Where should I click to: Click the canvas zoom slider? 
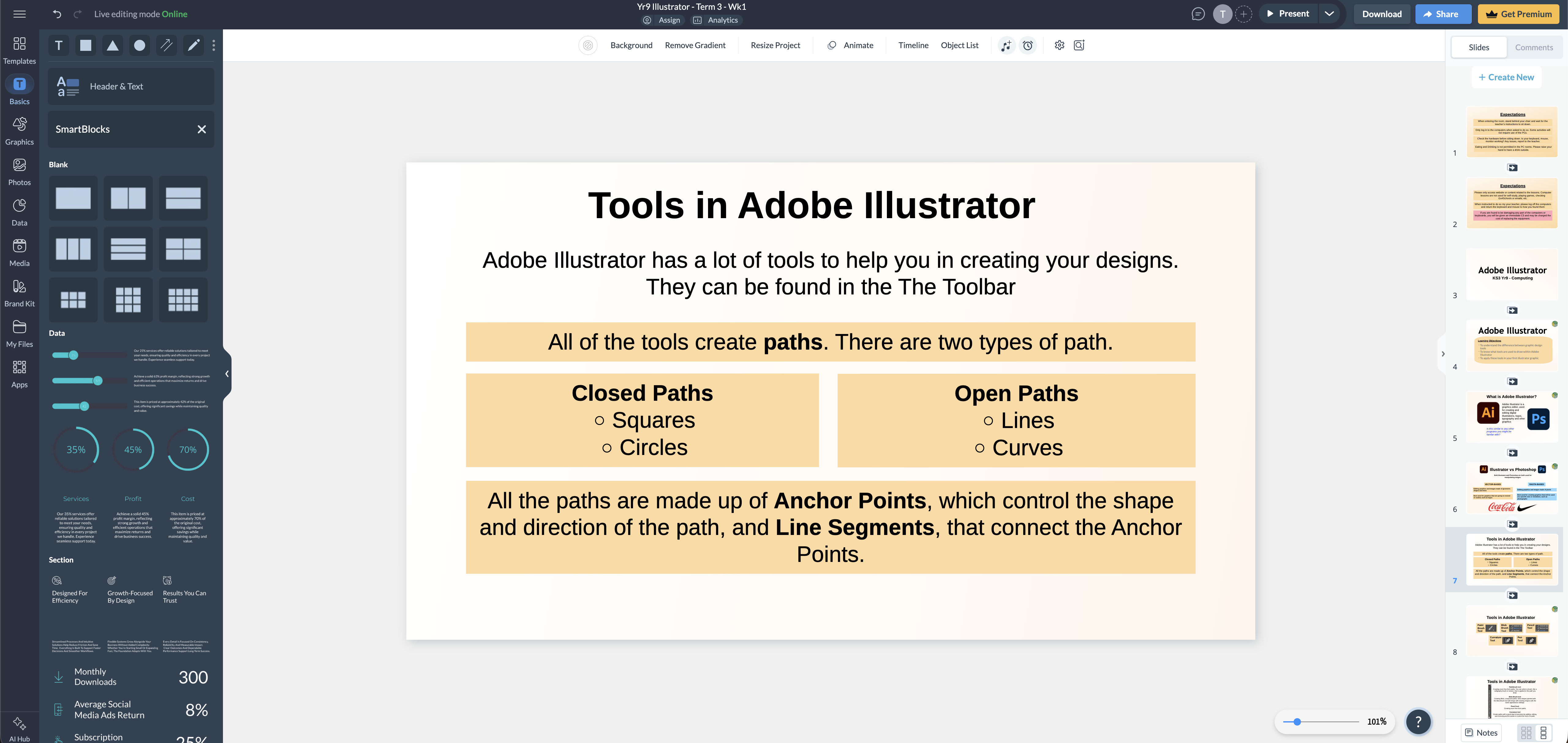coord(1320,722)
